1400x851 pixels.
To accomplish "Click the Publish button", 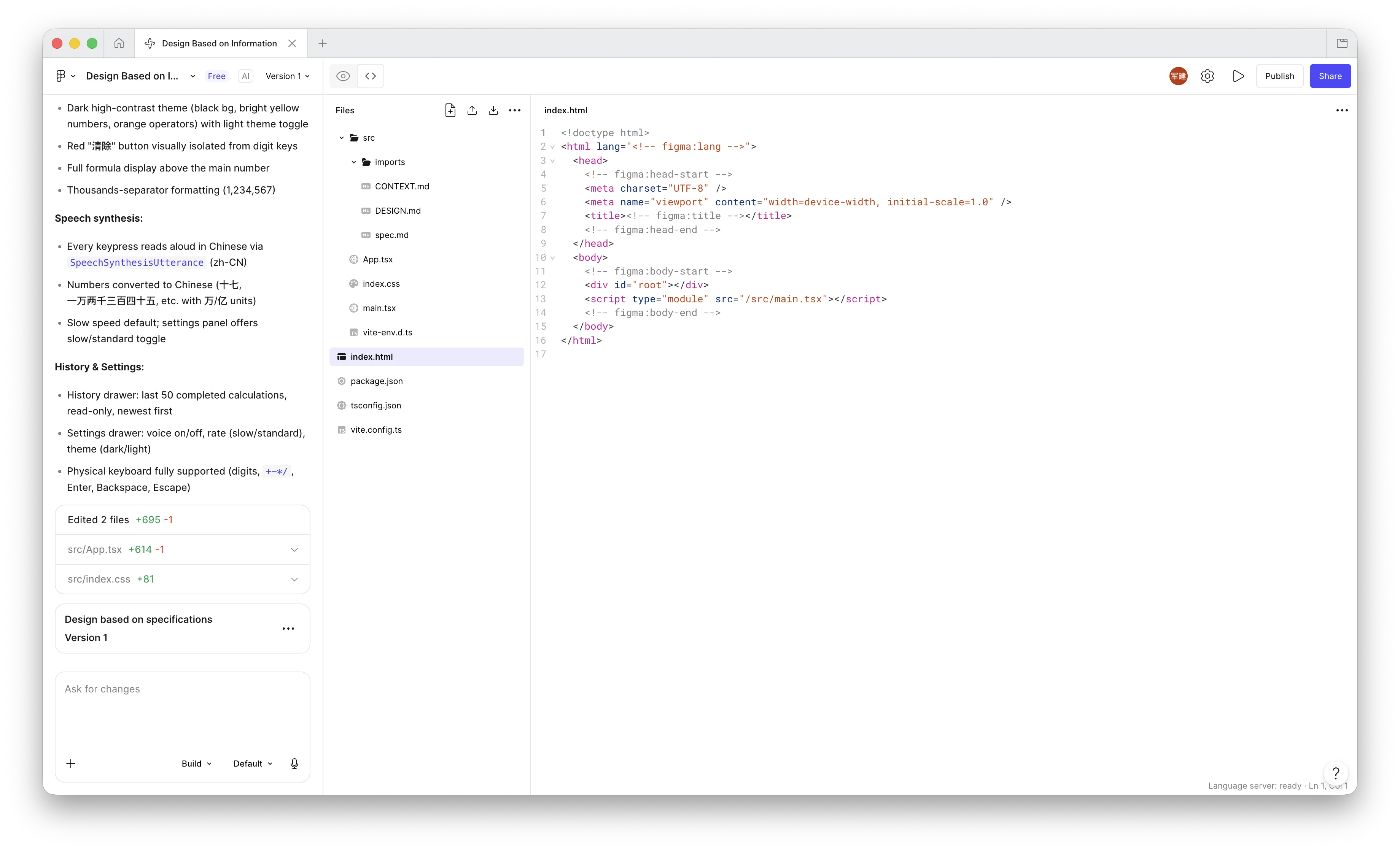I will click(x=1279, y=76).
